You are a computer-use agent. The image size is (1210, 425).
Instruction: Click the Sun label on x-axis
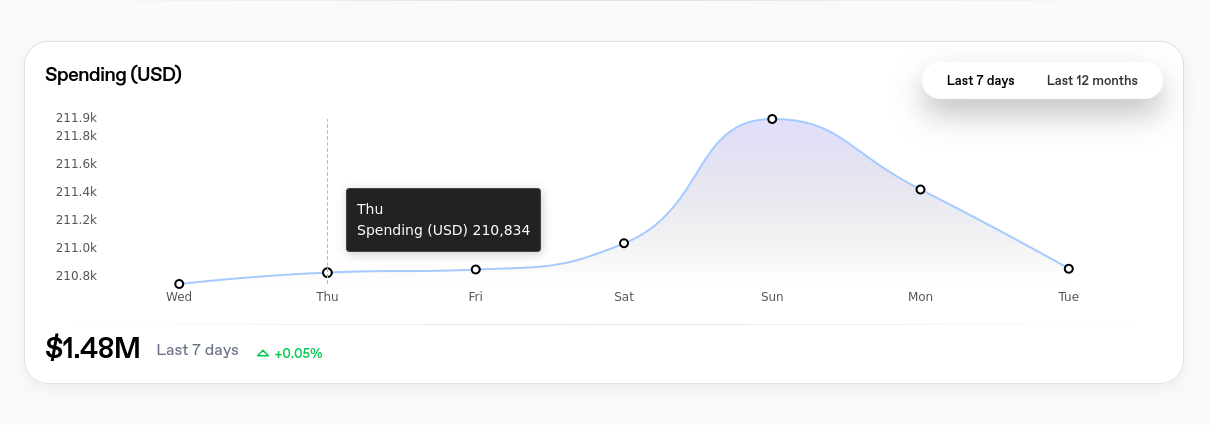(x=772, y=297)
